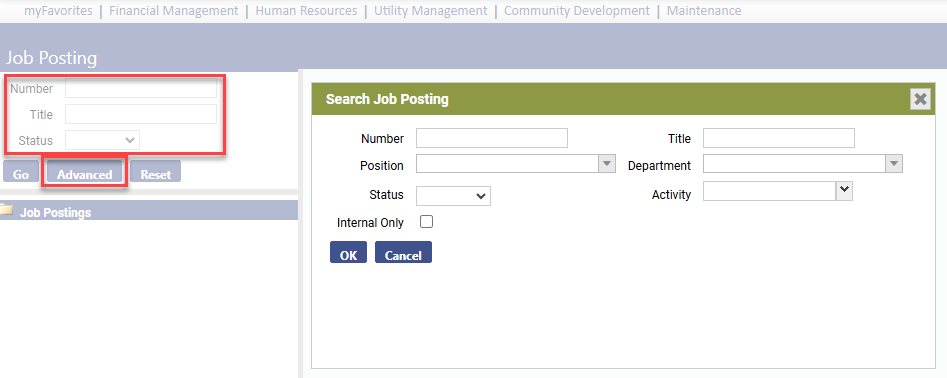The image size is (947, 378).
Task: Expand the Position dropdown arrow
Action: (x=606, y=164)
